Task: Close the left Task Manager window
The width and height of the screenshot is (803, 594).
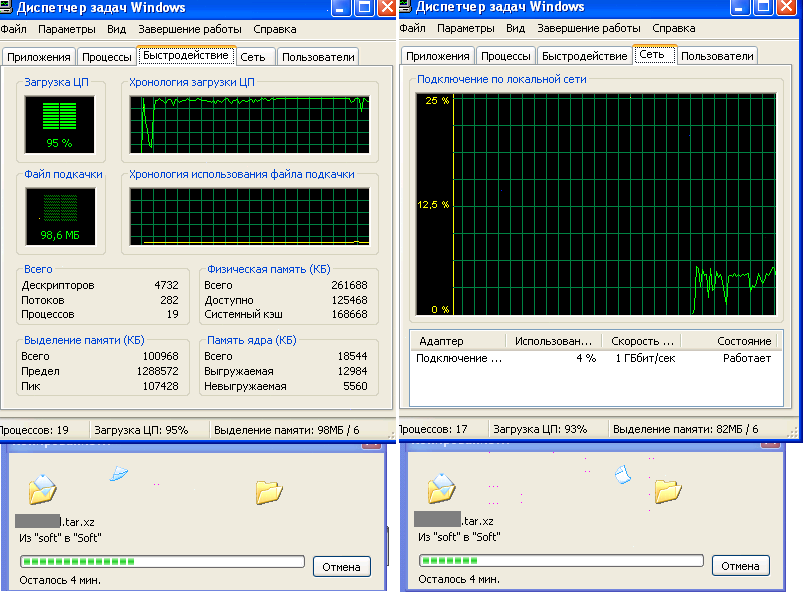Action: click(387, 8)
